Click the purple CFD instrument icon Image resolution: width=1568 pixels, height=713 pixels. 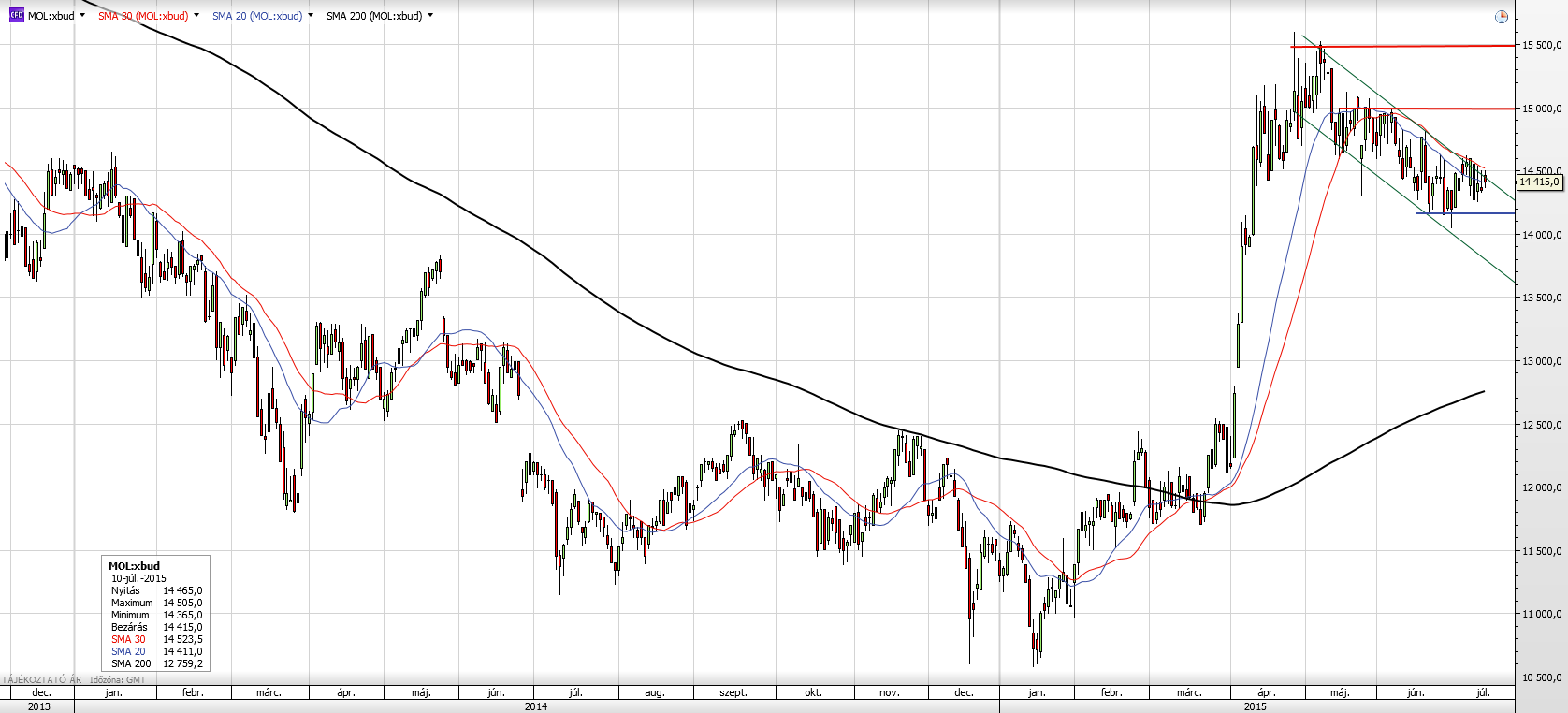[16, 16]
